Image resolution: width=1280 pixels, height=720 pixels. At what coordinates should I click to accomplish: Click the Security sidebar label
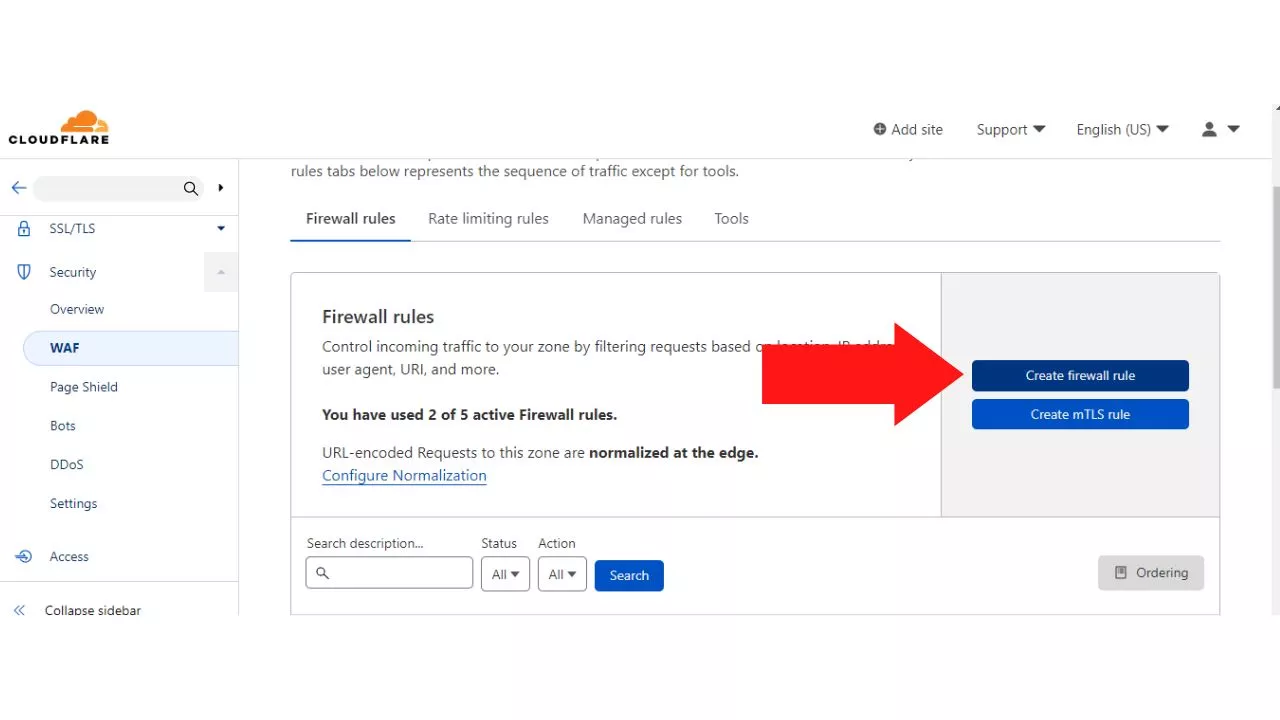[73, 272]
